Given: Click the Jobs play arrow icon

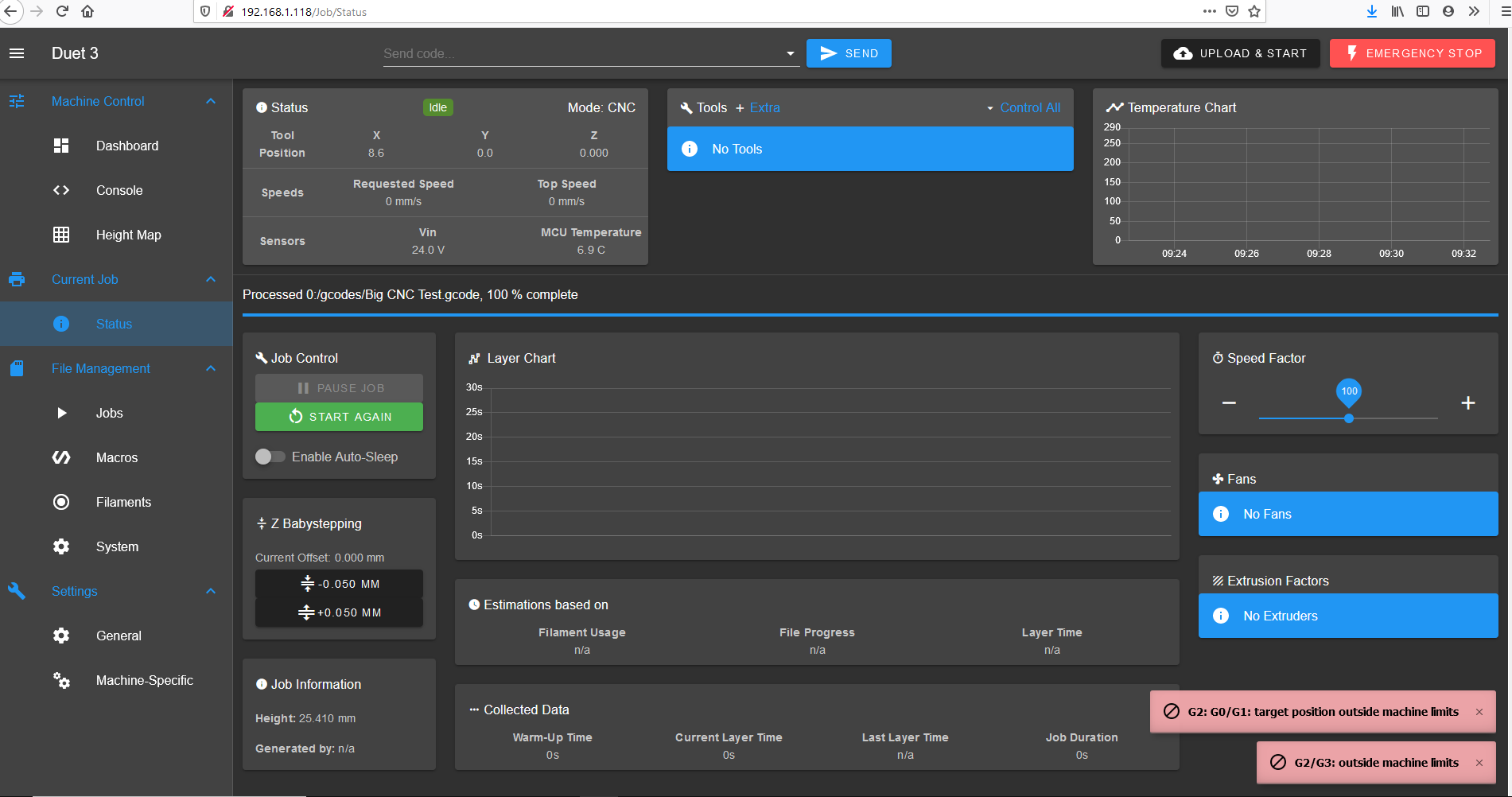Looking at the screenshot, I should pos(61,413).
